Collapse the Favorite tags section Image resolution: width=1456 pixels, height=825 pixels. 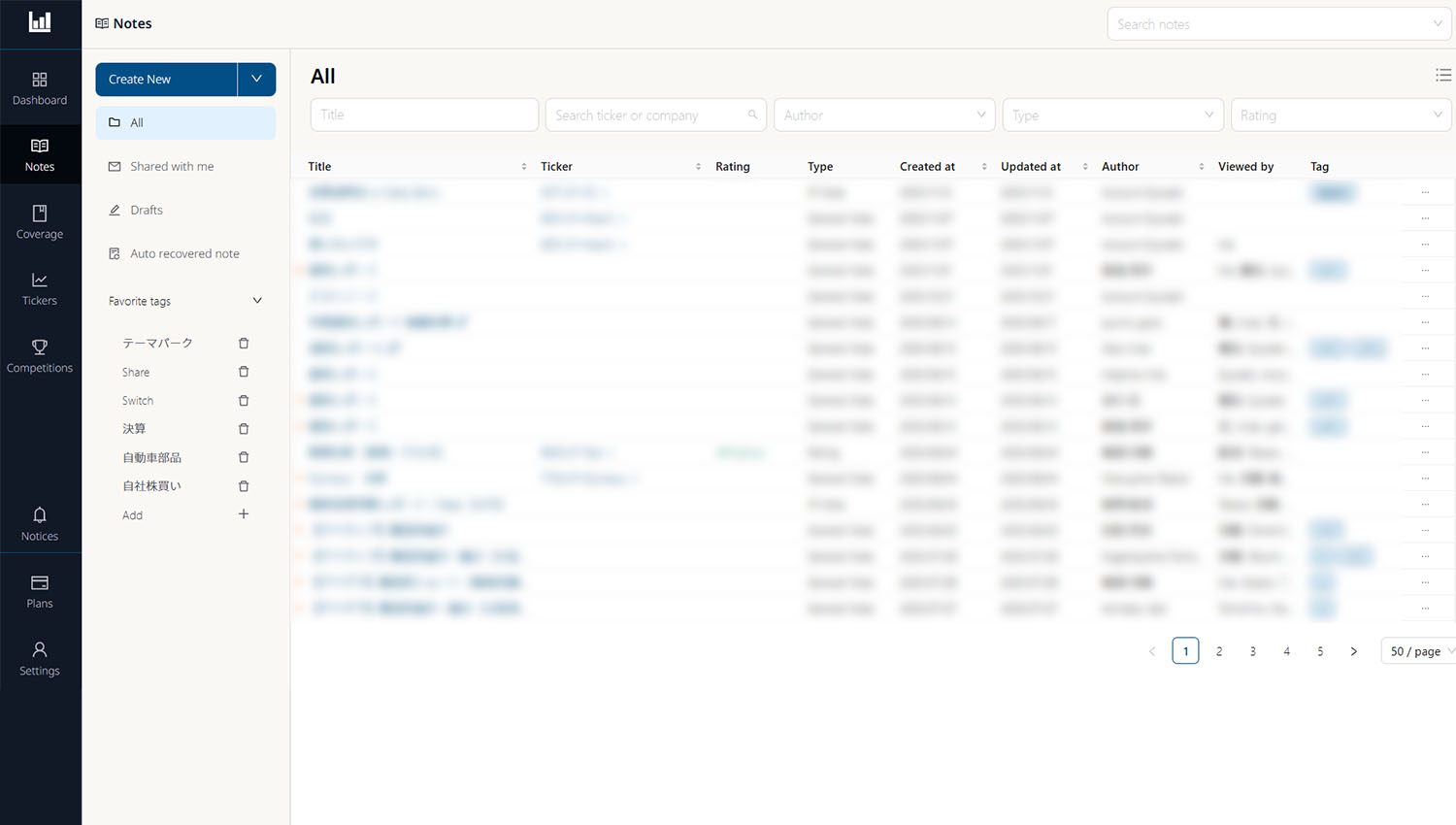257,301
